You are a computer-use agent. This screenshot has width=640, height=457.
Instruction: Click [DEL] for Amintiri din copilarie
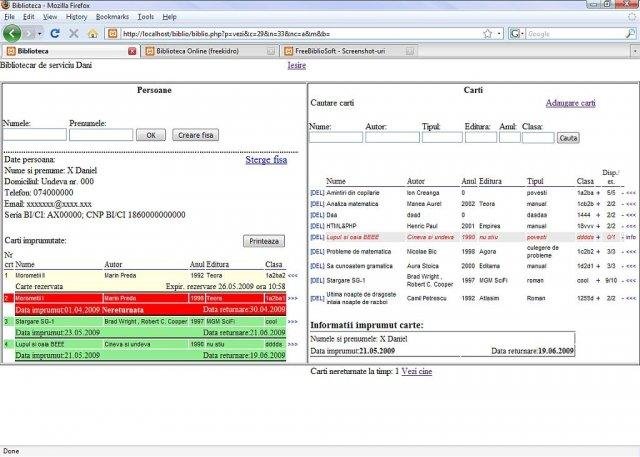[317, 193]
